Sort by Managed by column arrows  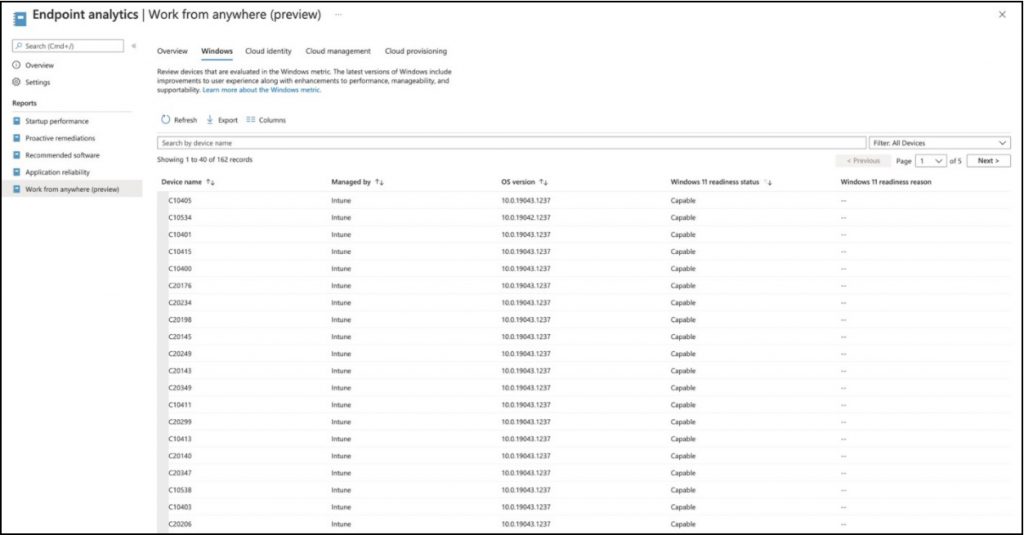379,182
